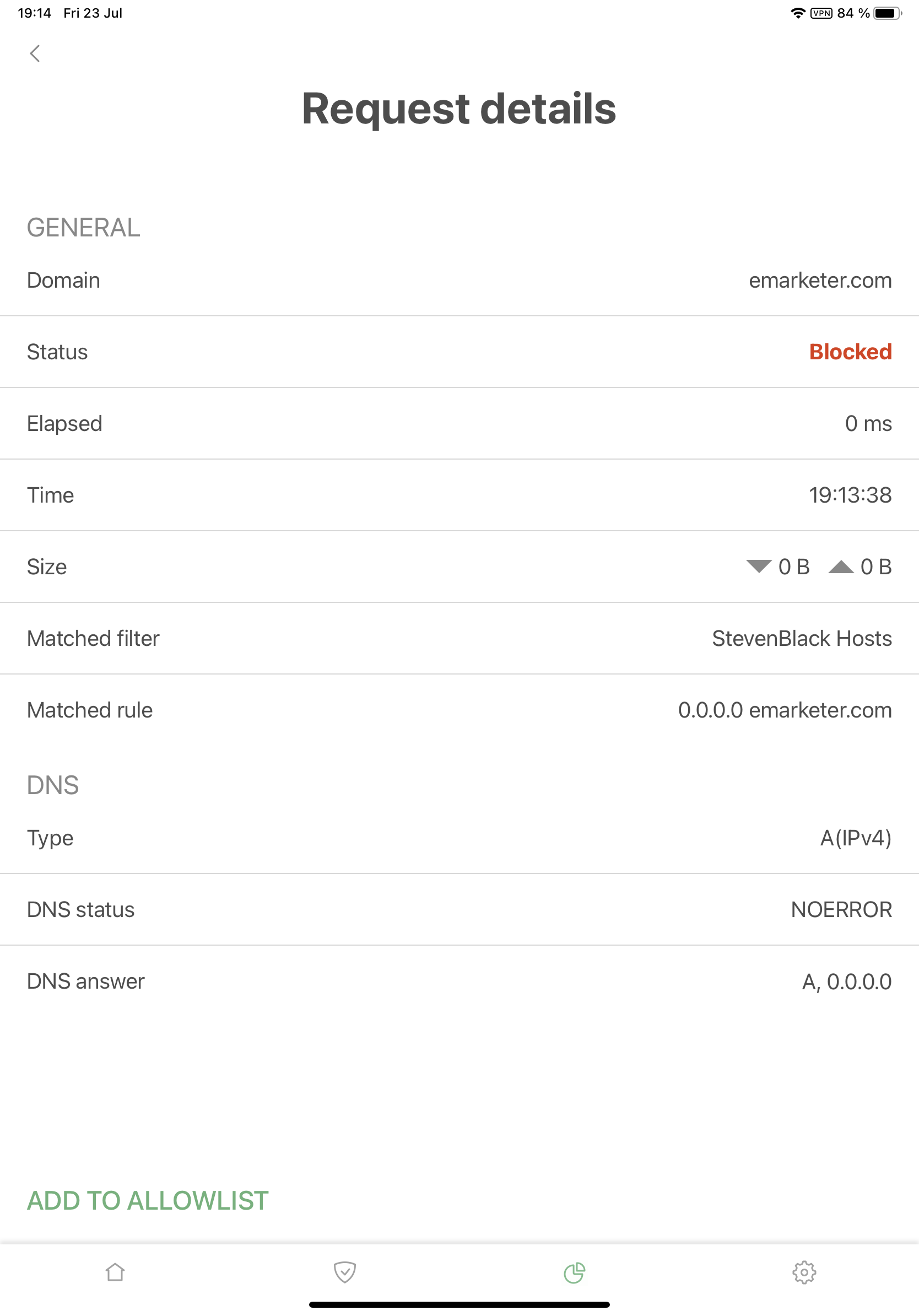Tap the VPN indicator in status bar
Viewport: 919px width, 1316px height.
pos(821,13)
